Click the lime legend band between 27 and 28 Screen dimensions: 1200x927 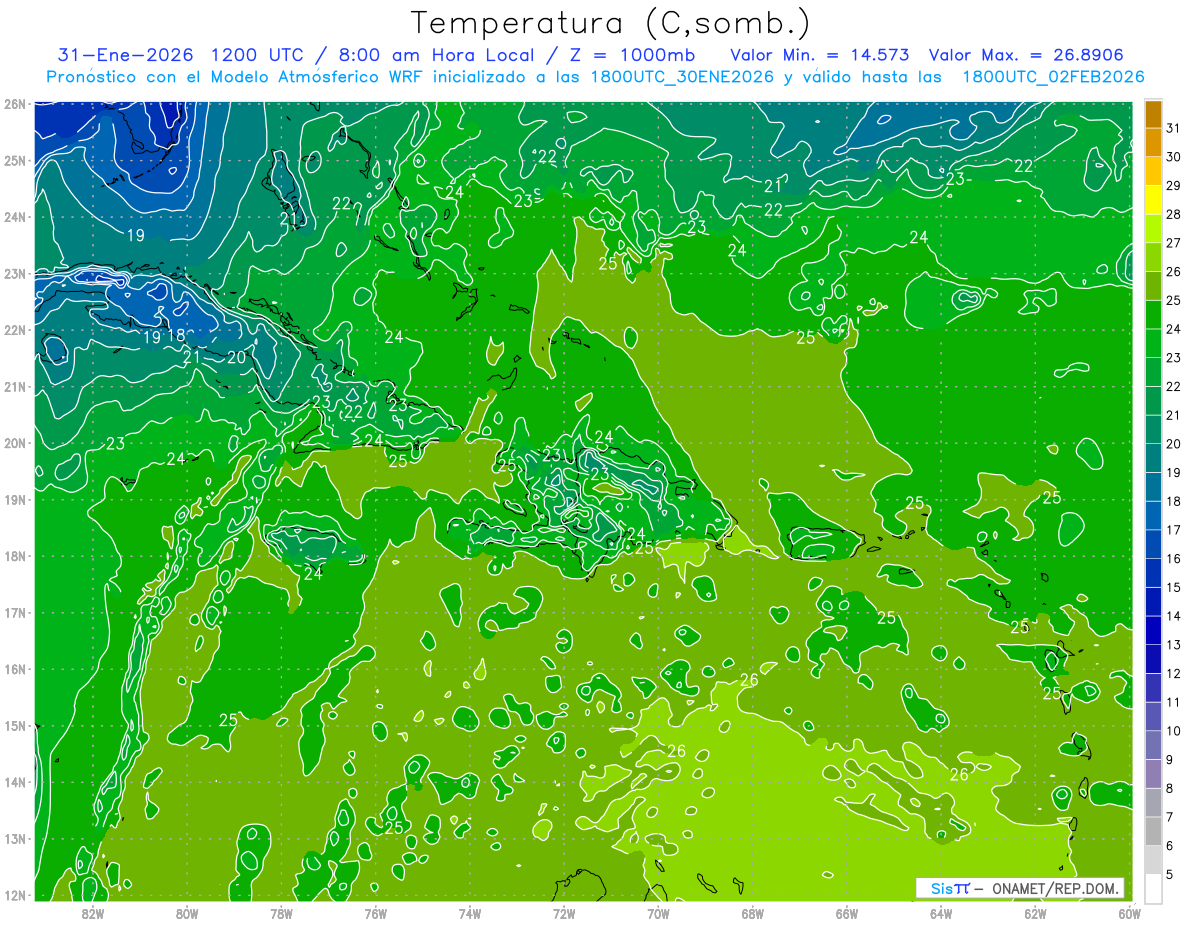tap(1153, 229)
